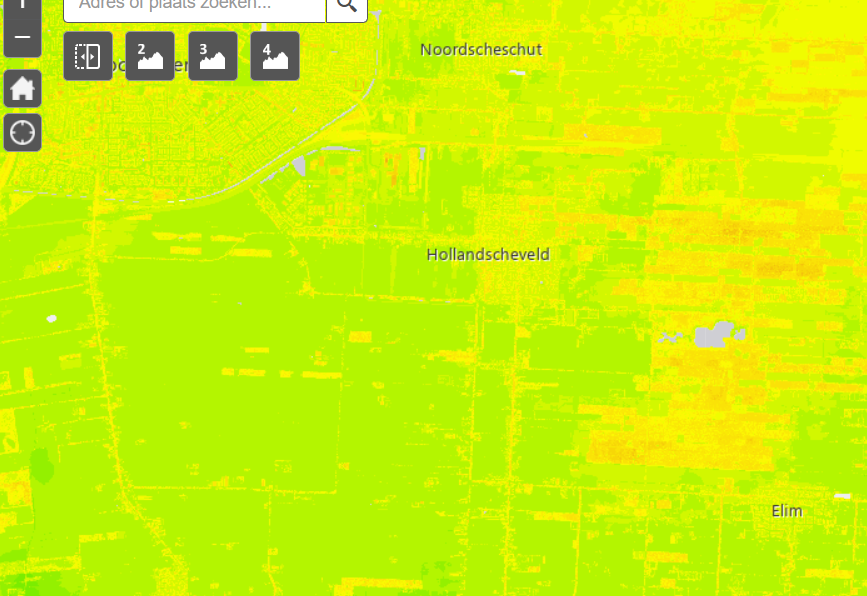
Task: Zoom out the map with minus button
Action: point(22,39)
